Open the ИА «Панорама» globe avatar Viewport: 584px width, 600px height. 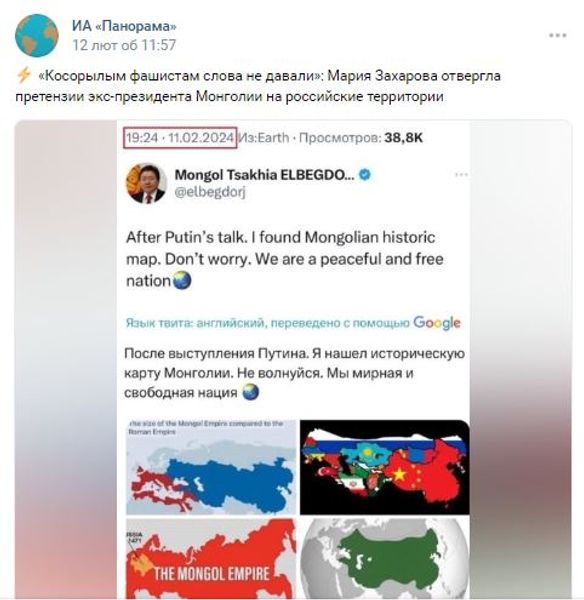pos(37,36)
